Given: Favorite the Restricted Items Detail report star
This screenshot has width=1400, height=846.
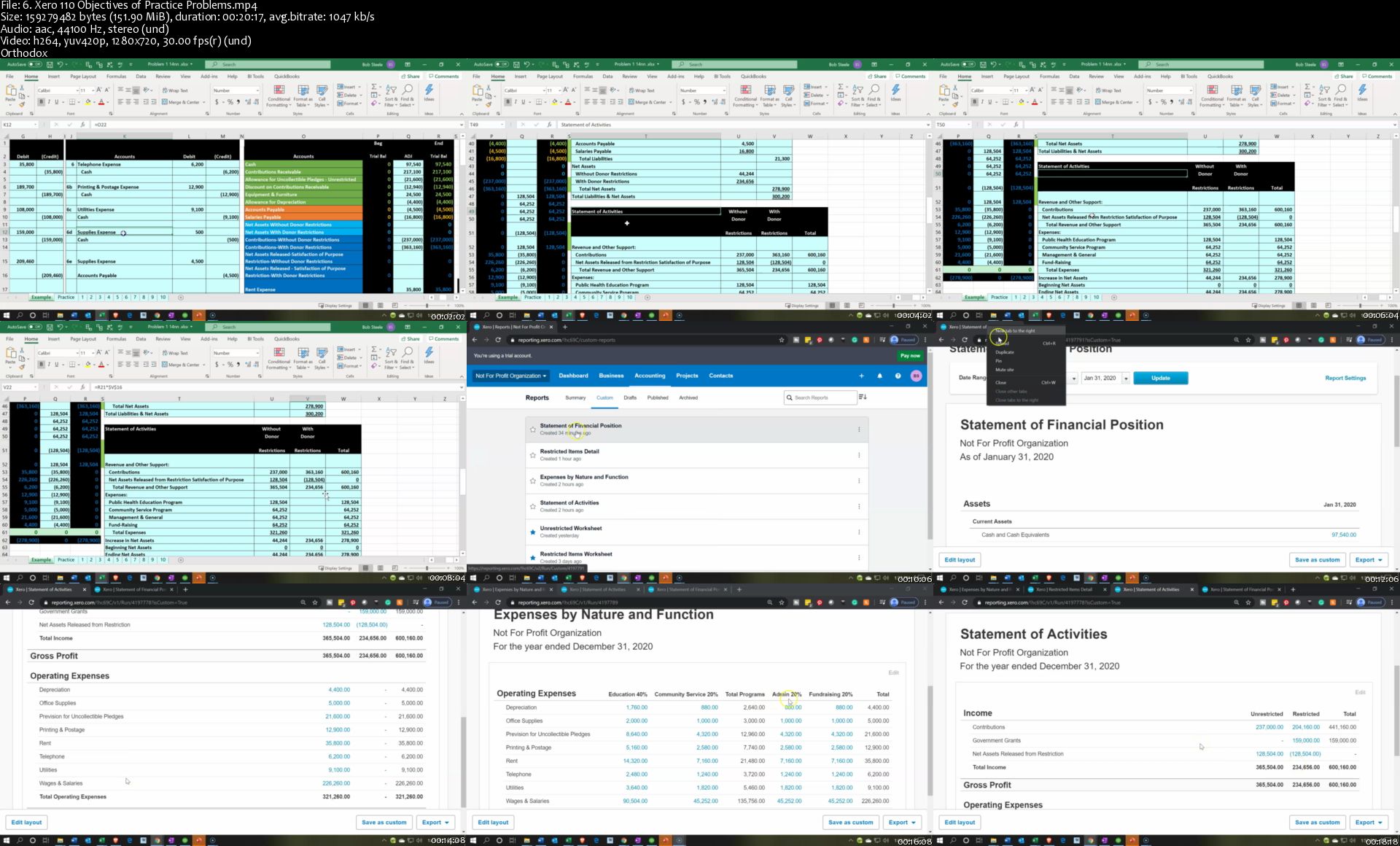Looking at the screenshot, I should (x=533, y=455).
